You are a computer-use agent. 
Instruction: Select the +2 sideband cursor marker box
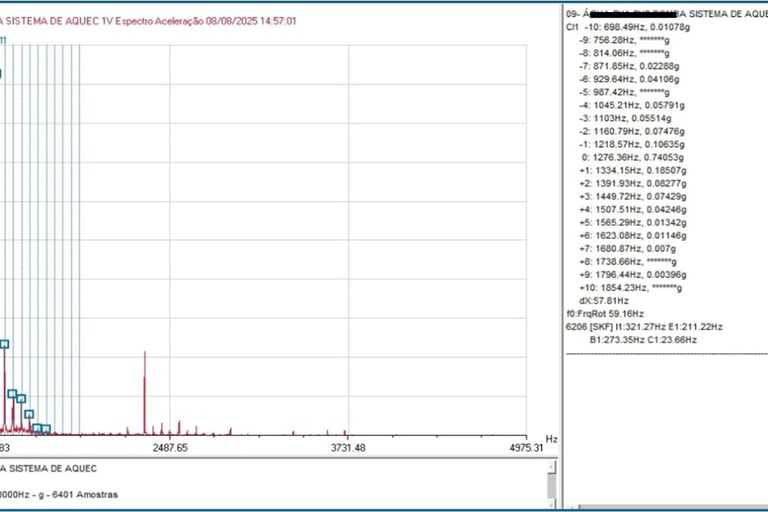click(12, 394)
